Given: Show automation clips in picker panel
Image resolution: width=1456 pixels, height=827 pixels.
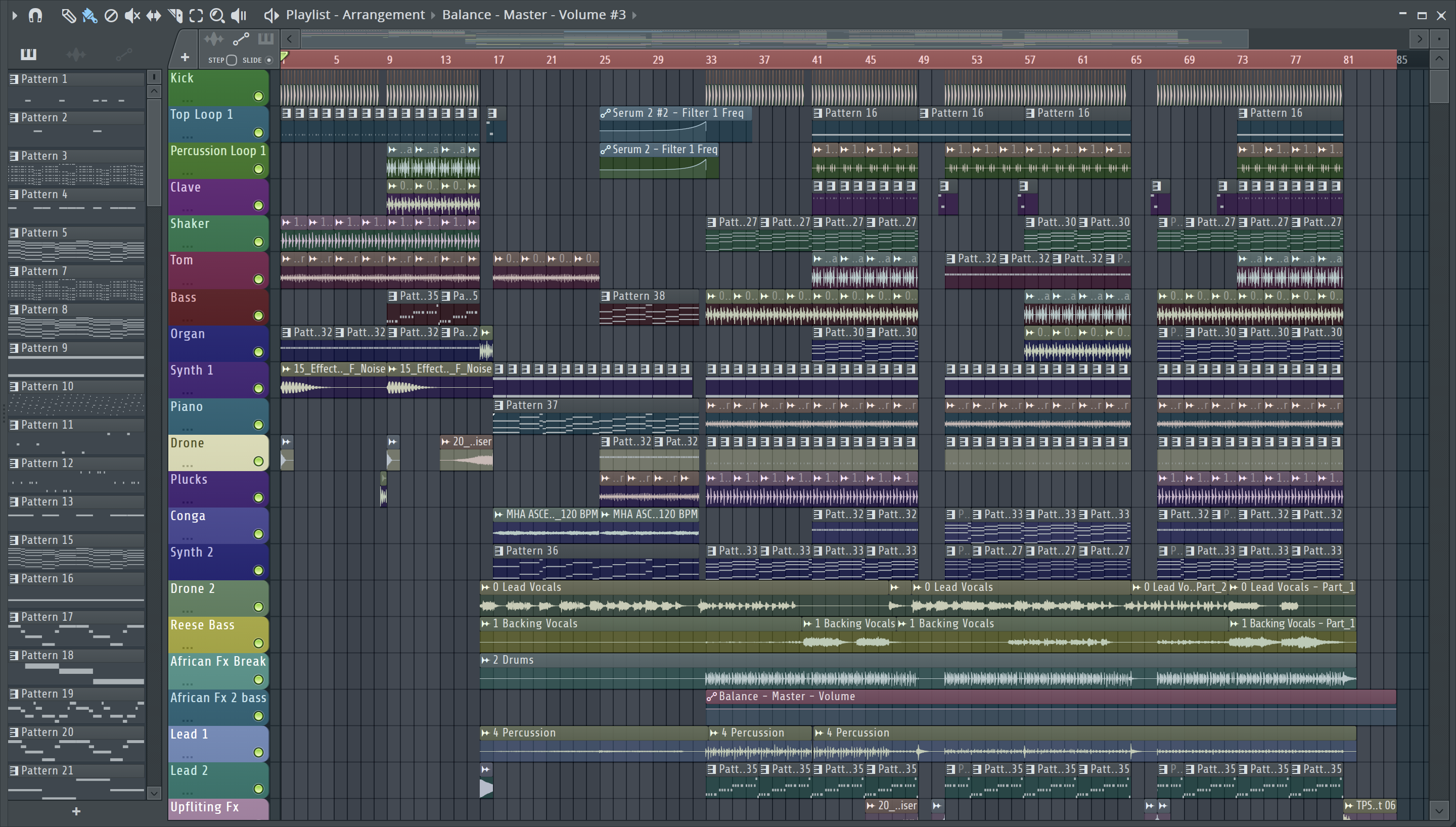Looking at the screenshot, I should [124, 54].
